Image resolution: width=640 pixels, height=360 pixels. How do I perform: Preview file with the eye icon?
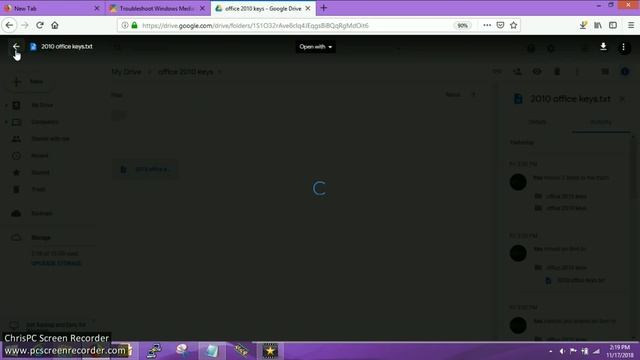[x=537, y=72]
